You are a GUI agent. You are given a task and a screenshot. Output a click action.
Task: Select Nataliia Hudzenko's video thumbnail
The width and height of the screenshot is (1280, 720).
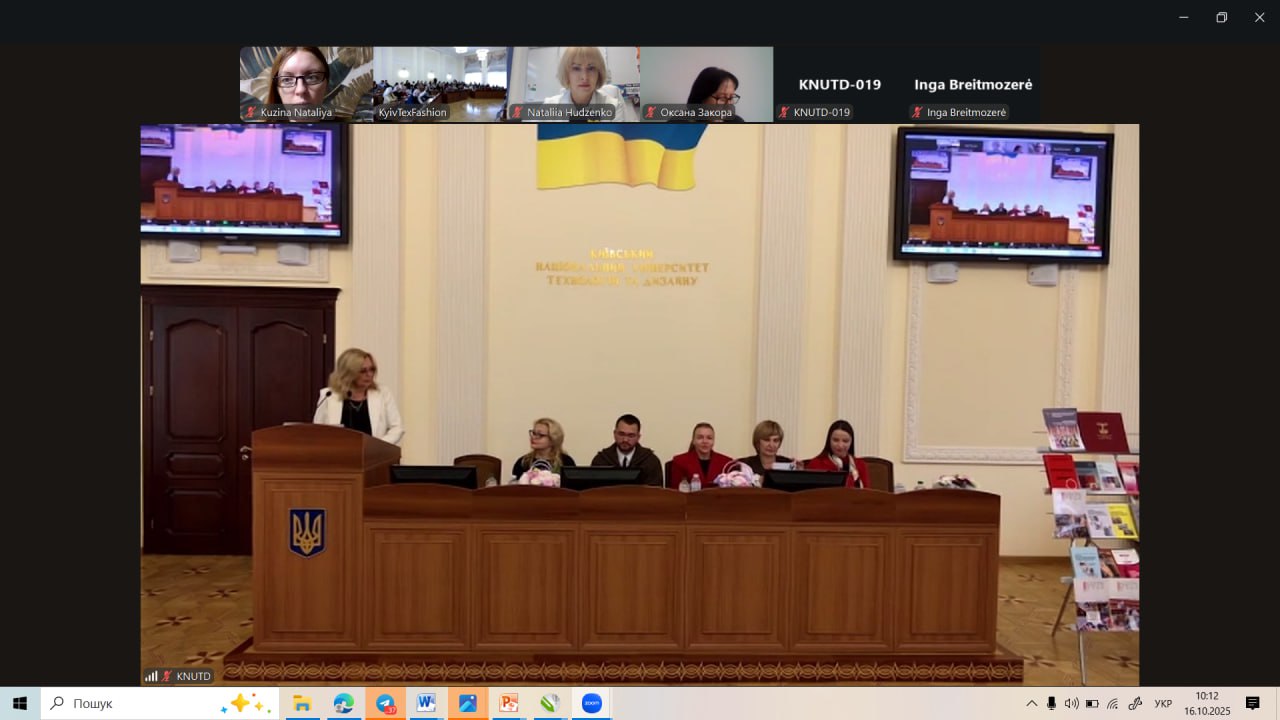point(573,84)
